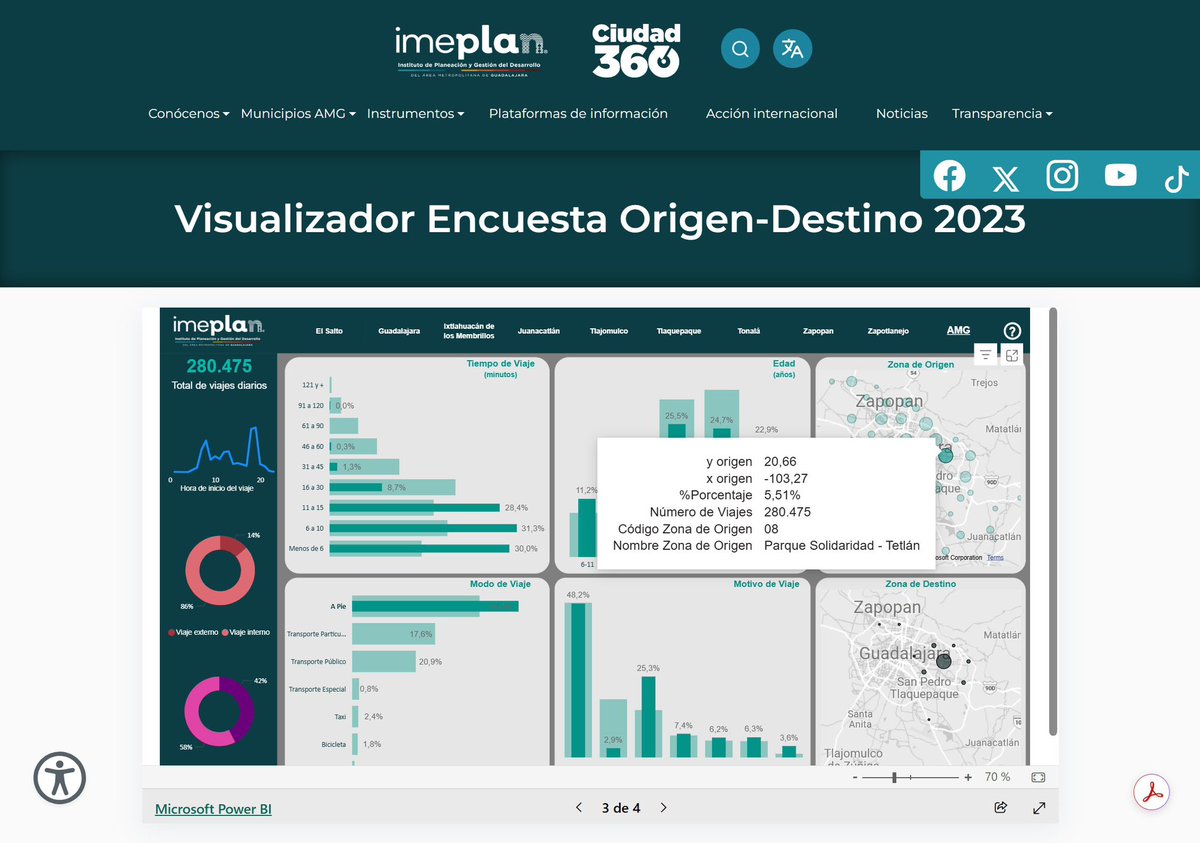The height and width of the screenshot is (843, 1200).
Task: Click the '11 a 15' travel time bar
Action: (x=414, y=508)
